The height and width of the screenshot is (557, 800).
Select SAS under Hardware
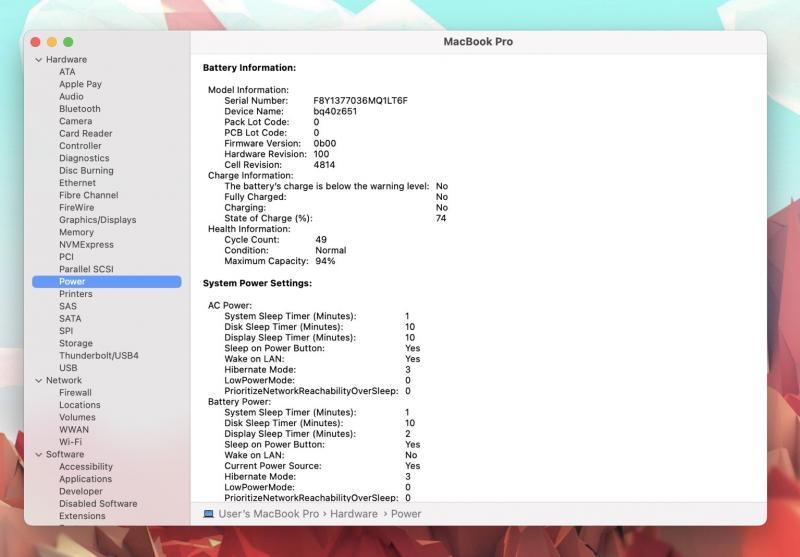pyautogui.click(x=68, y=307)
